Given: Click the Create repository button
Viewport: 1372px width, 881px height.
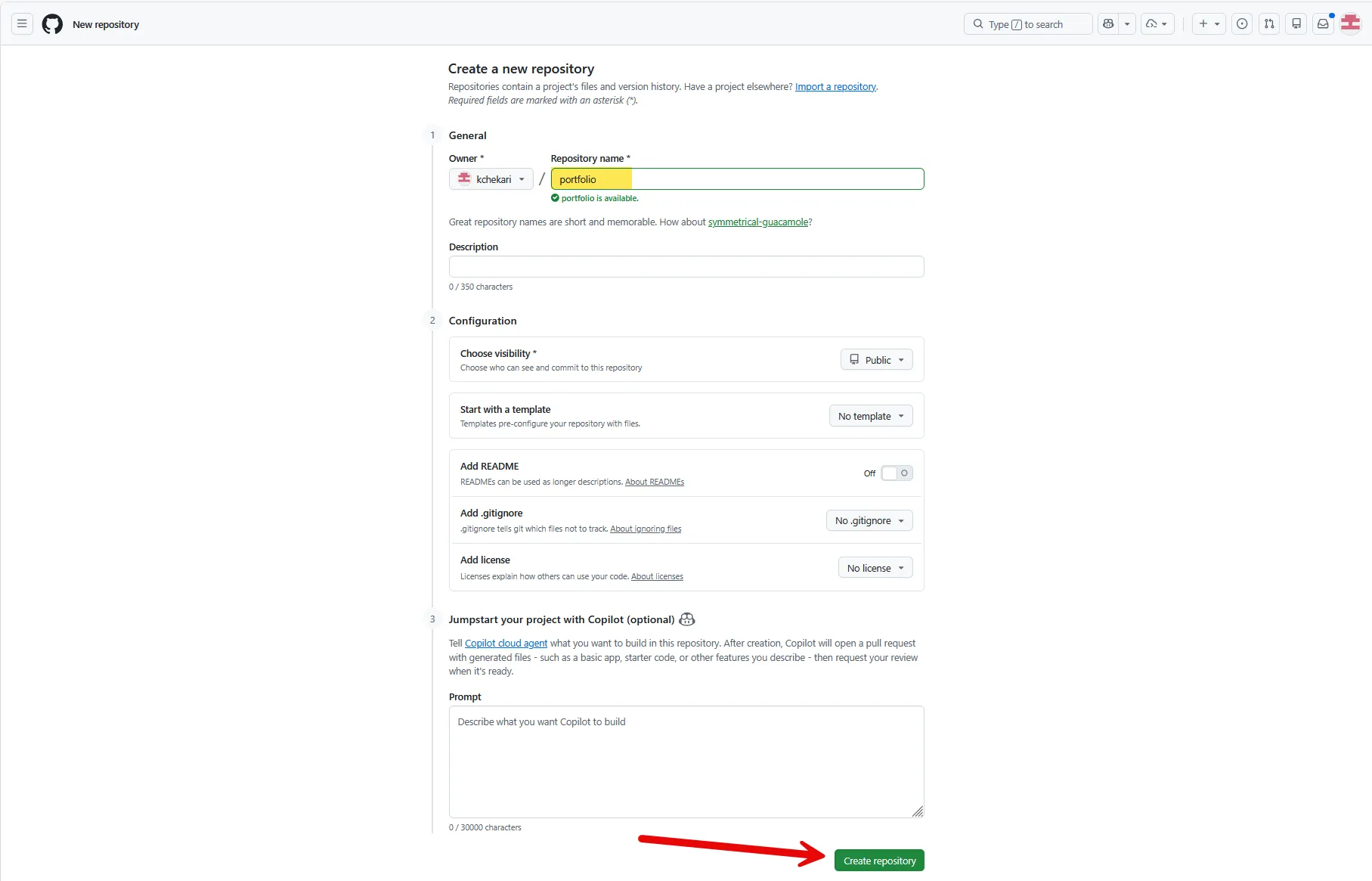Looking at the screenshot, I should tap(879, 861).
